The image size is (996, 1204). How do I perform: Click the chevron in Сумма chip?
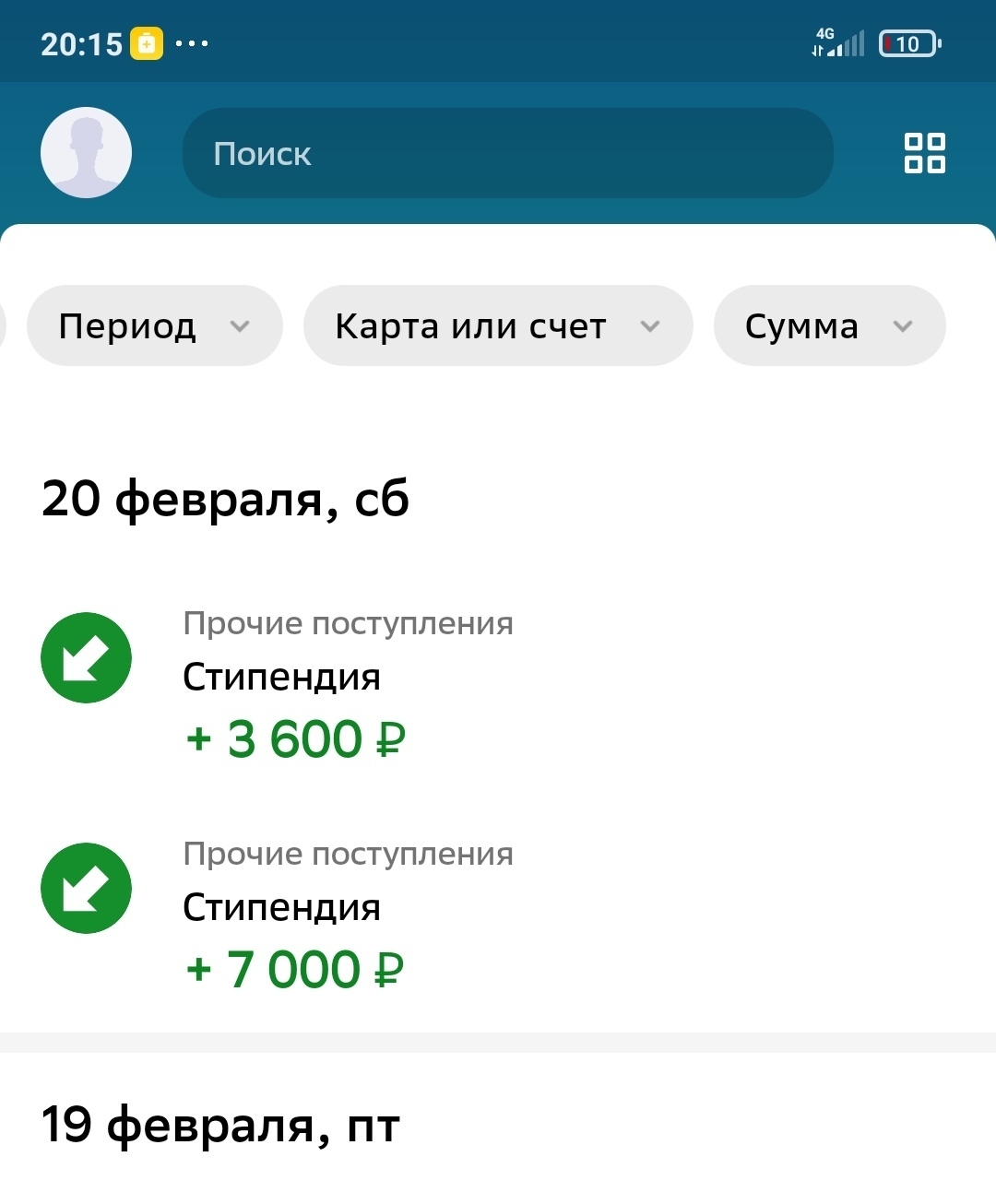click(903, 326)
